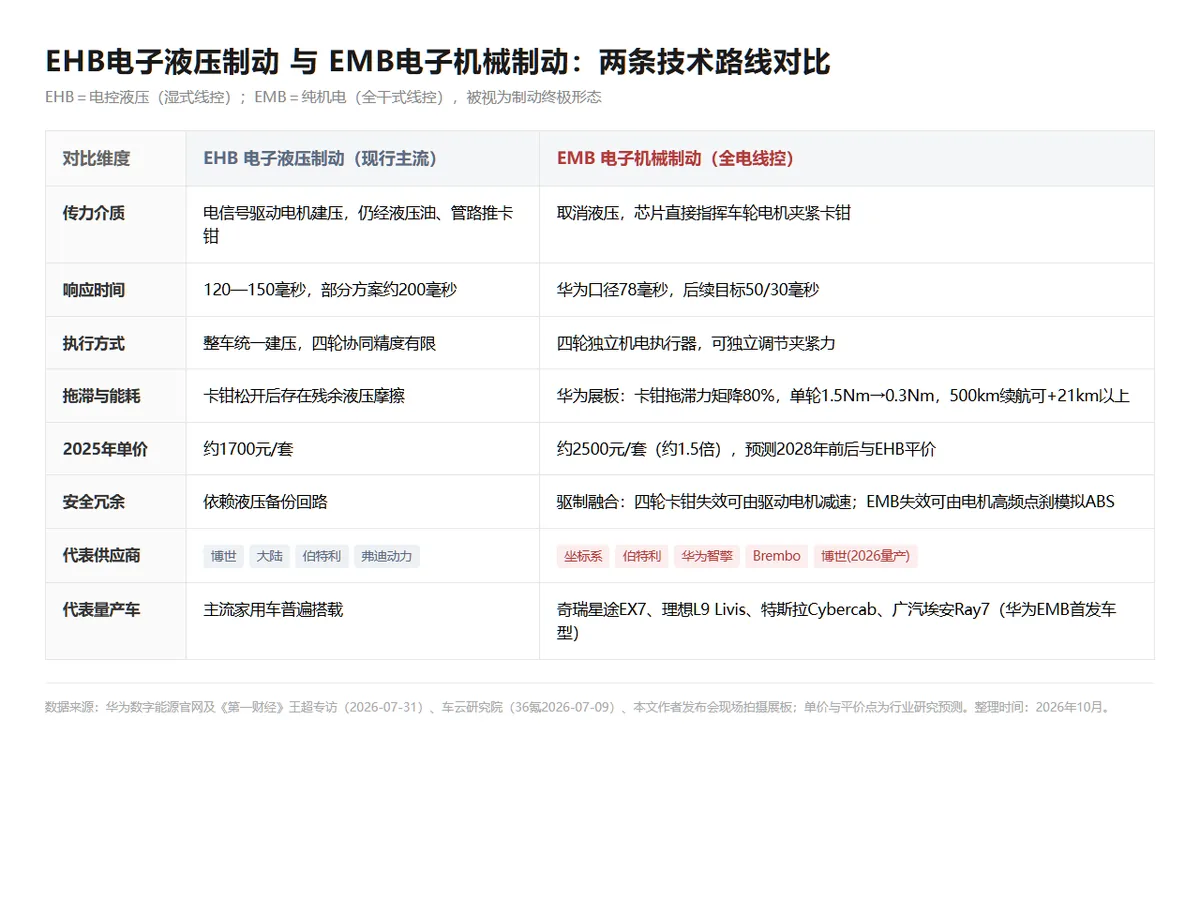This screenshot has height=900, width=1200.
Task: Select the cell "卡钳松开后存在残余液压摩擦"
Action: coord(363,396)
